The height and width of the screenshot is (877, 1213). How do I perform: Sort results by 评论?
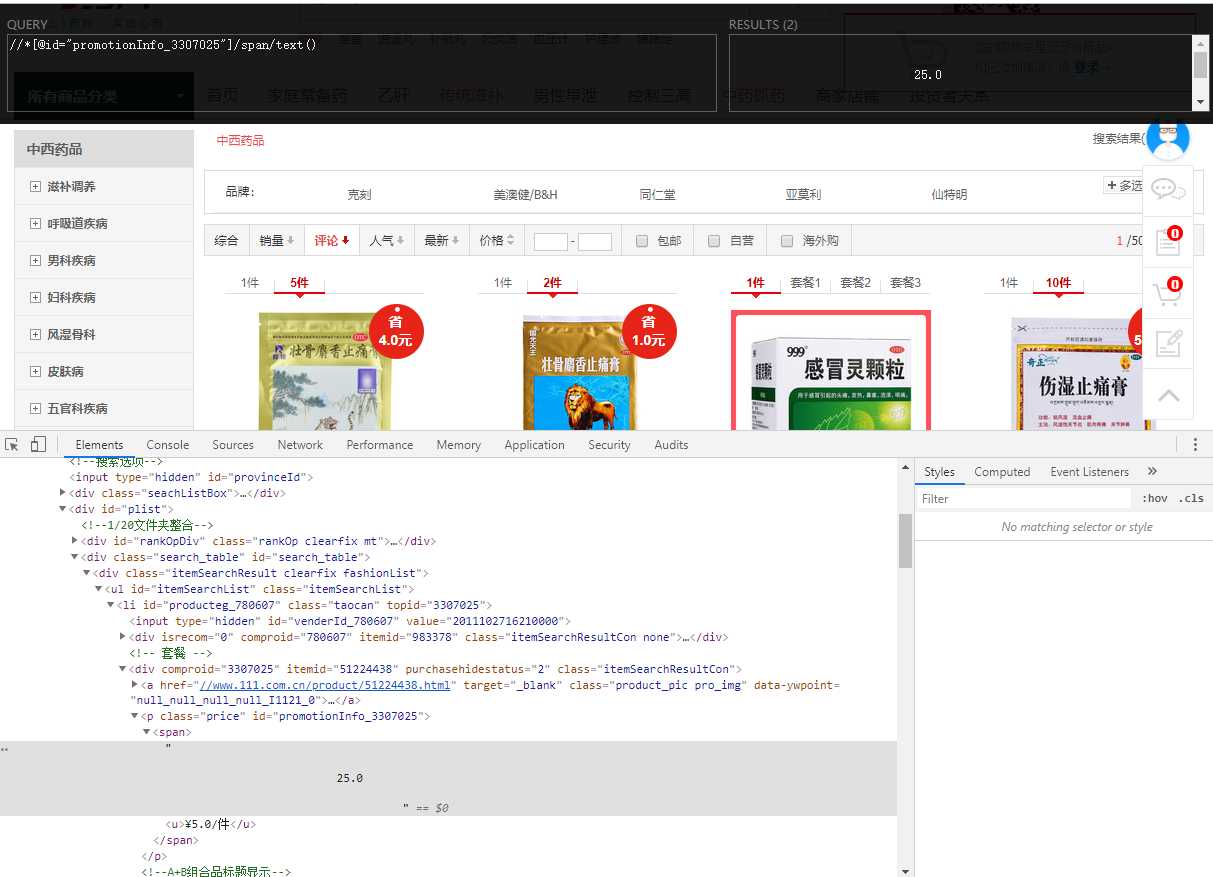coord(331,241)
